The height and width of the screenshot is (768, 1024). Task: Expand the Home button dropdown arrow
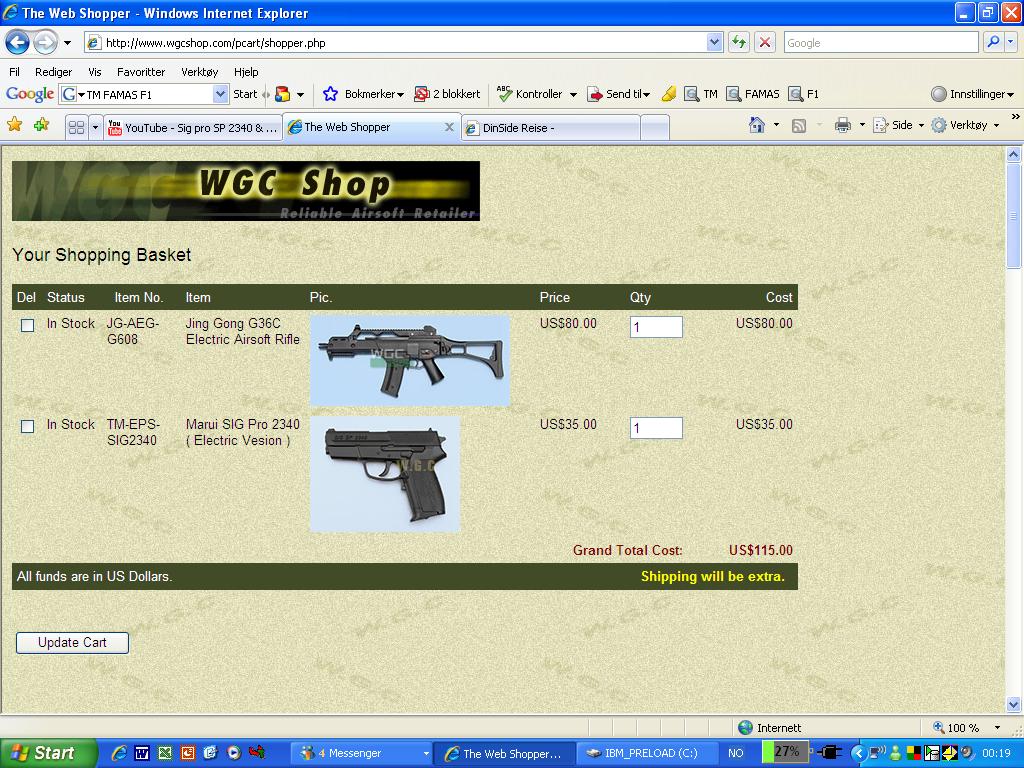click(776, 125)
